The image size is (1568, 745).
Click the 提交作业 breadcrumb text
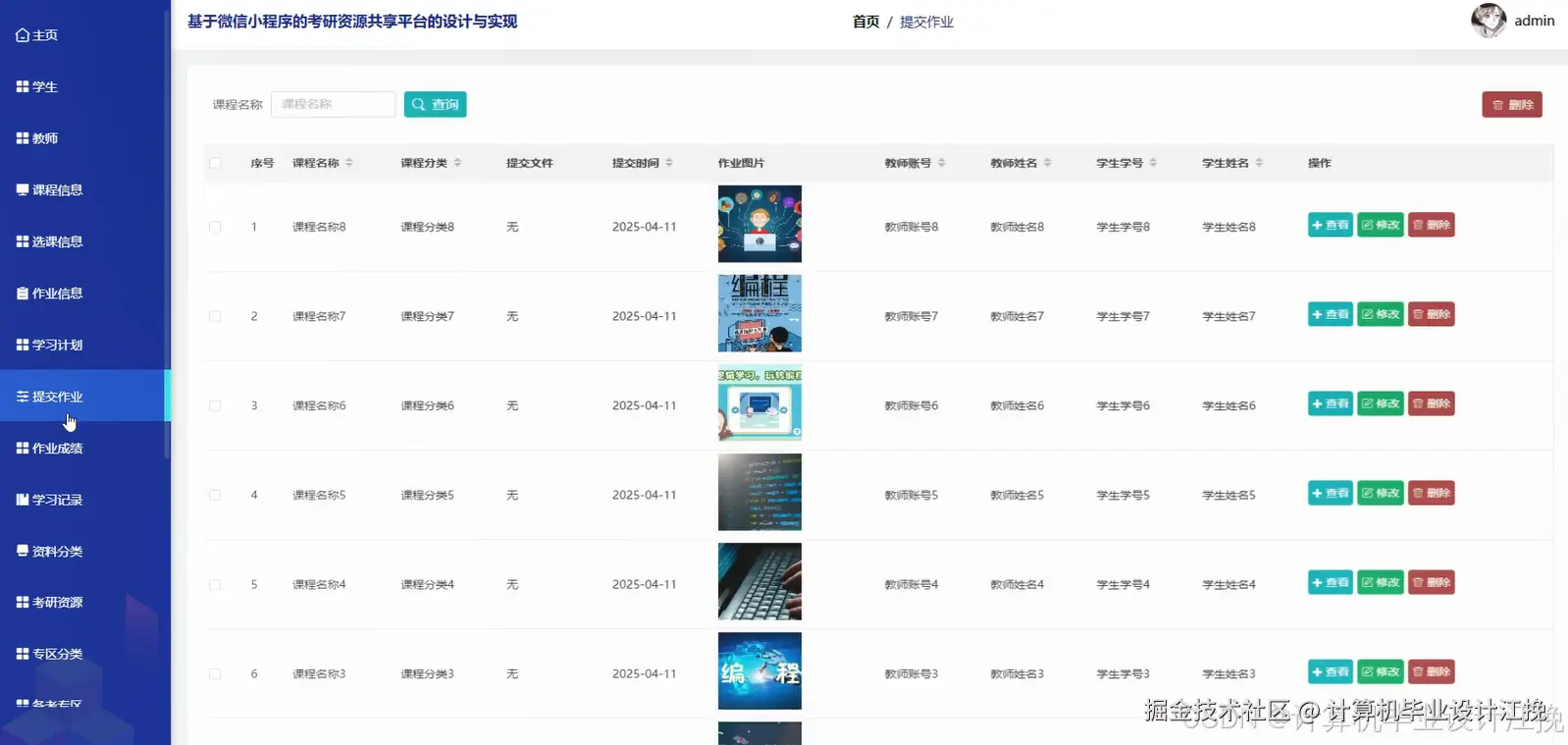pyautogui.click(x=926, y=22)
